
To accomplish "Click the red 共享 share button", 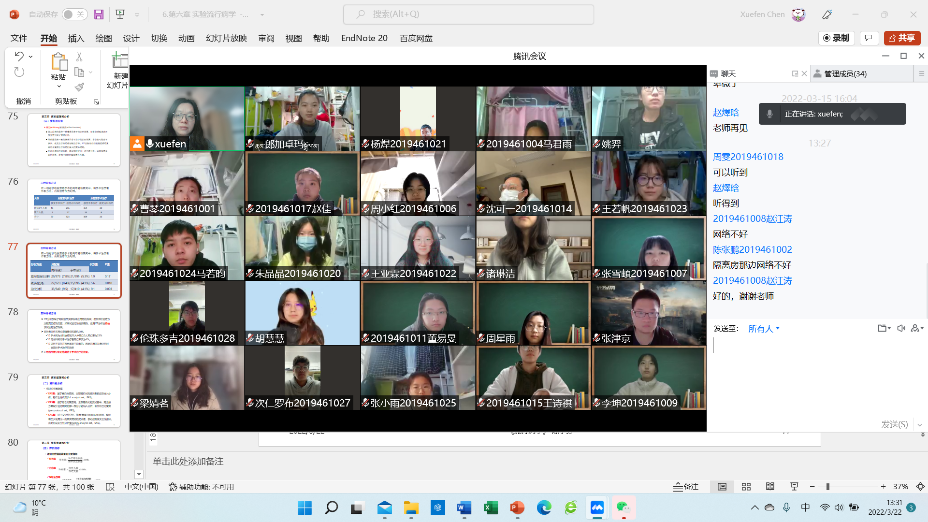I will pos(901,38).
